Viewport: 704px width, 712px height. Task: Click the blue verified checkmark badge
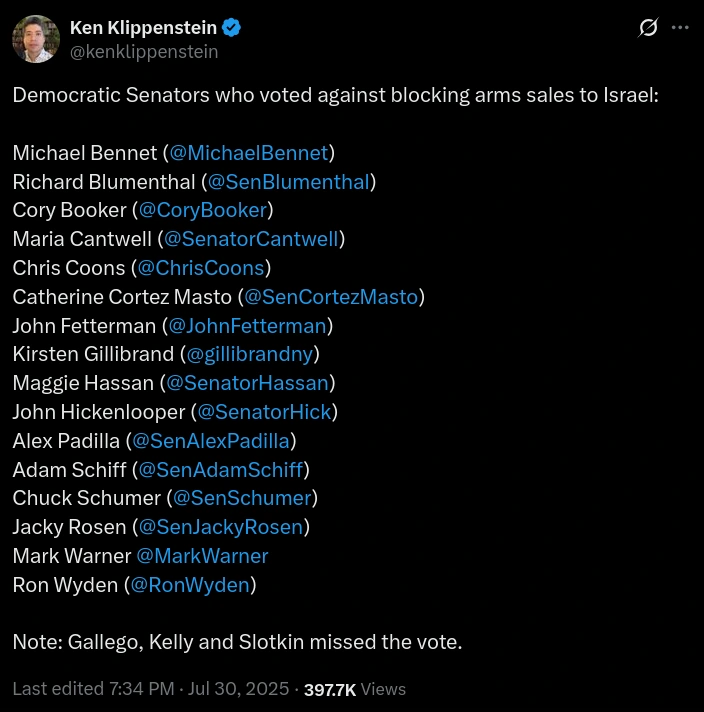232,28
